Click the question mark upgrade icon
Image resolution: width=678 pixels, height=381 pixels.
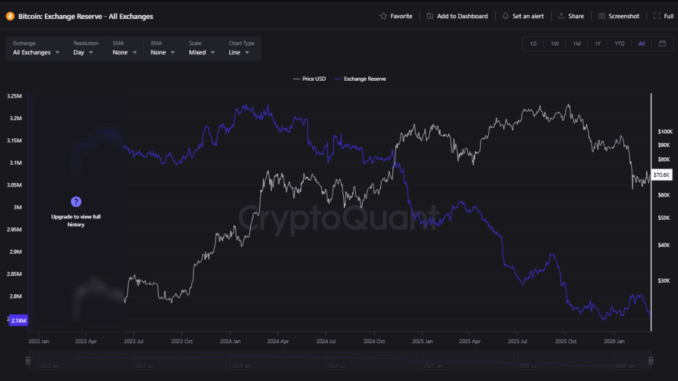tap(76, 202)
